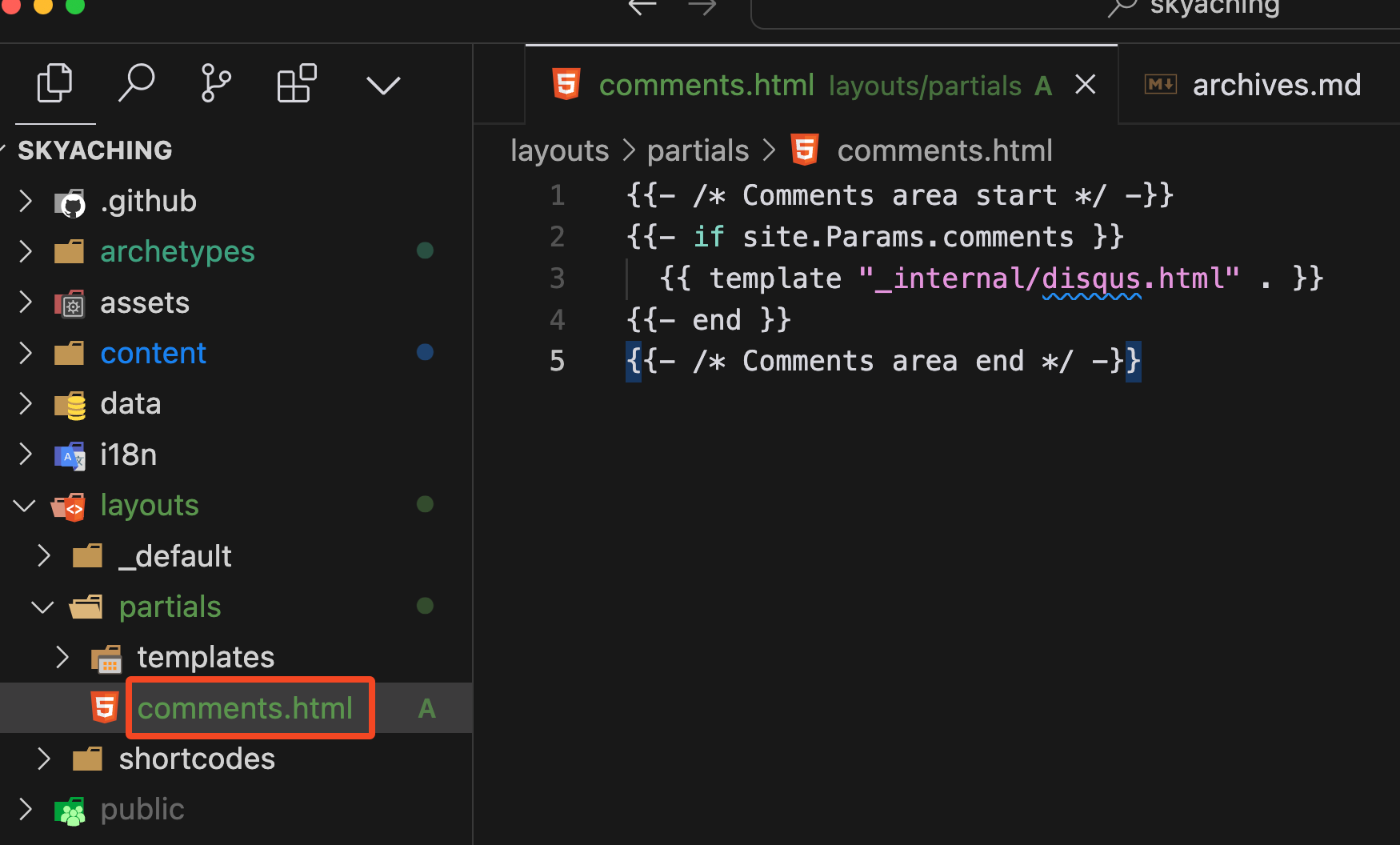Click the layouts folder code icon

coord(70,507)
